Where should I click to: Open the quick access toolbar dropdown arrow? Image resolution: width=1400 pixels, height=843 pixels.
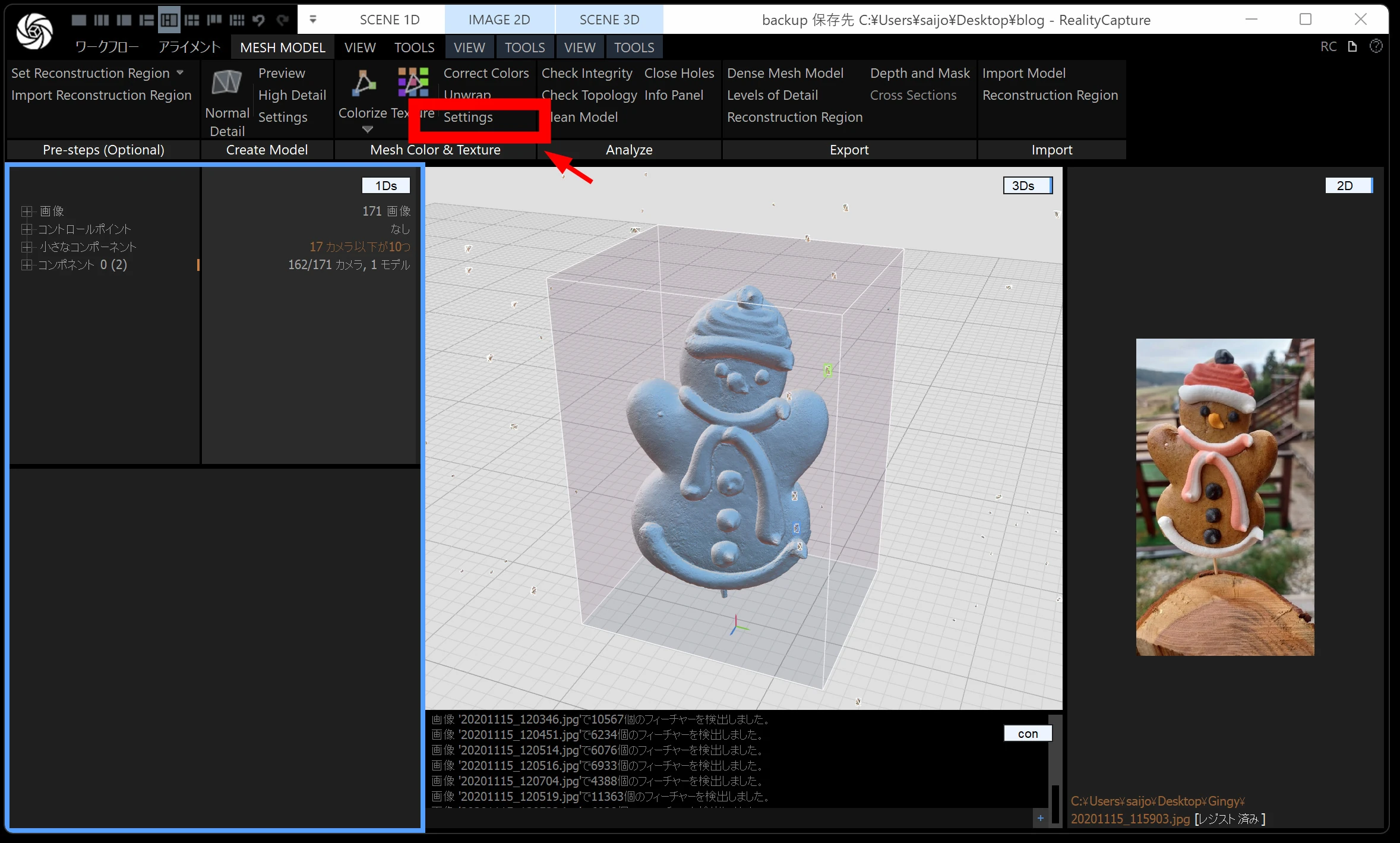point(313,20)
